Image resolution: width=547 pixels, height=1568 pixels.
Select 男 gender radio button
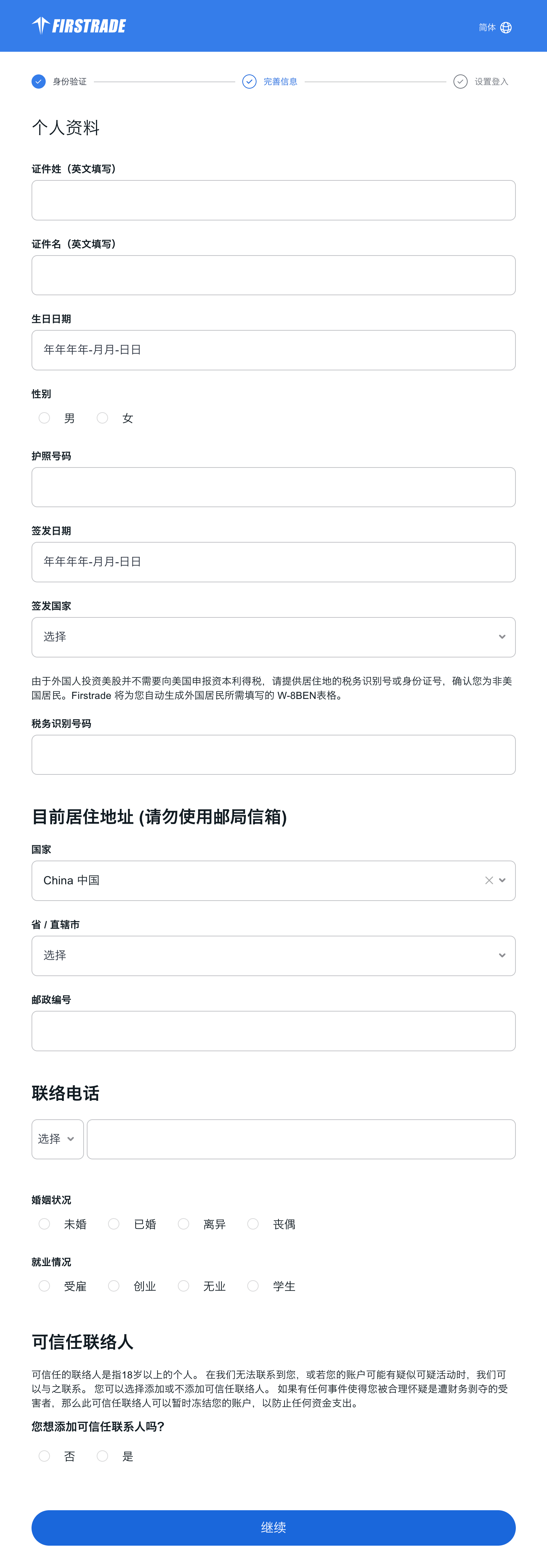click(44, 418)
